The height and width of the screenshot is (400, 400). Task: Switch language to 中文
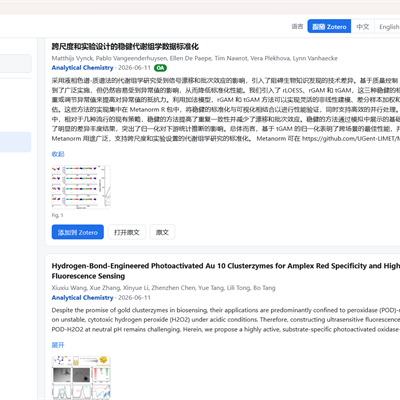363,26
